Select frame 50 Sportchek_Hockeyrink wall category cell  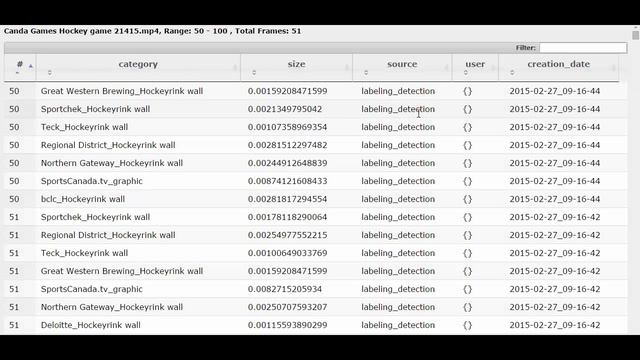click(95, 109)
